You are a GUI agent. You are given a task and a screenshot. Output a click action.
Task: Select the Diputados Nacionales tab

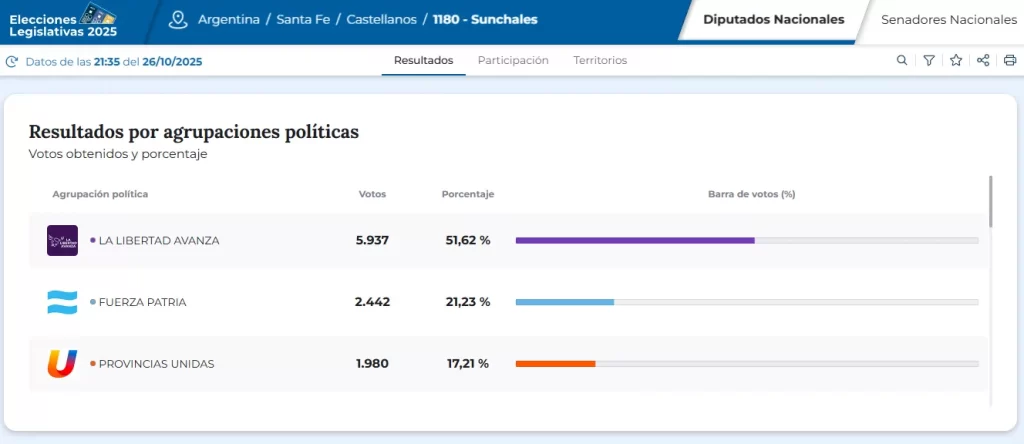(x=773, y=20)
